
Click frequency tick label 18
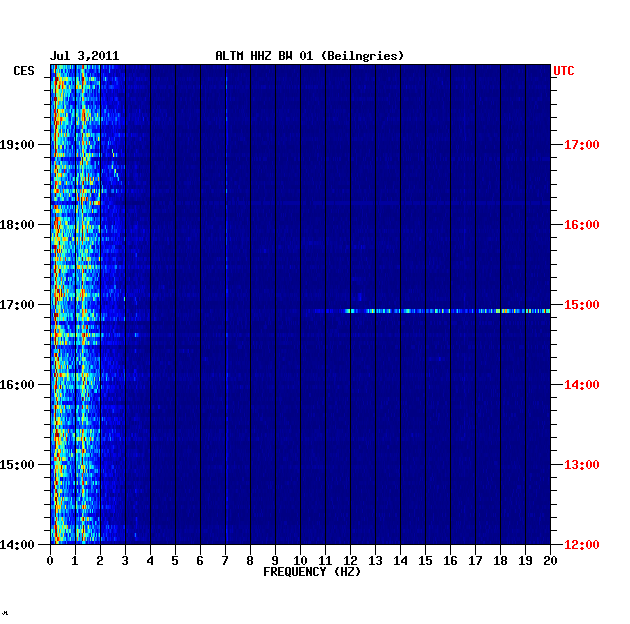(x=500, y=561)
